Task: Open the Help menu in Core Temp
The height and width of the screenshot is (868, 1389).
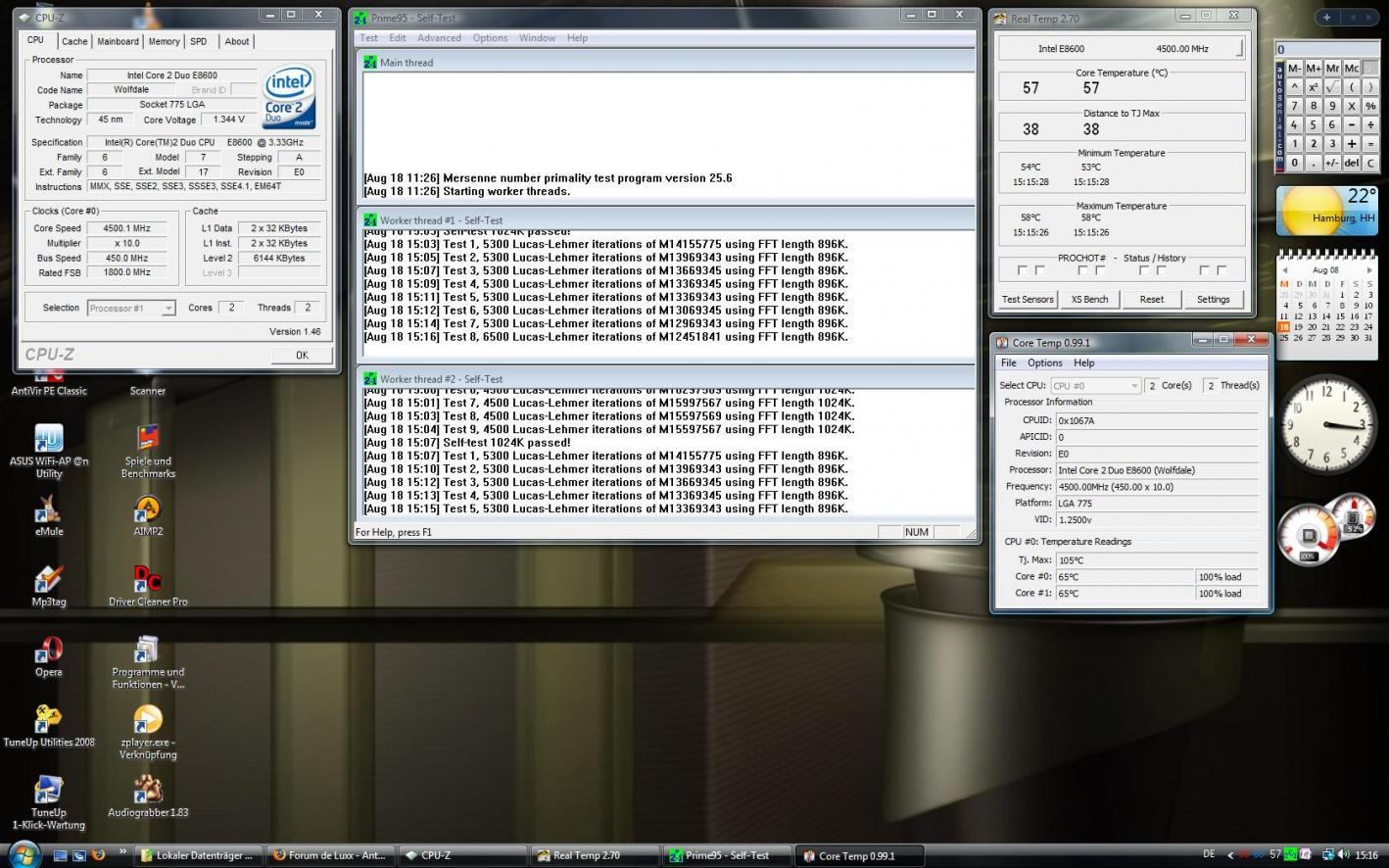Action: pyautogui.click(x=1083, y=362)
